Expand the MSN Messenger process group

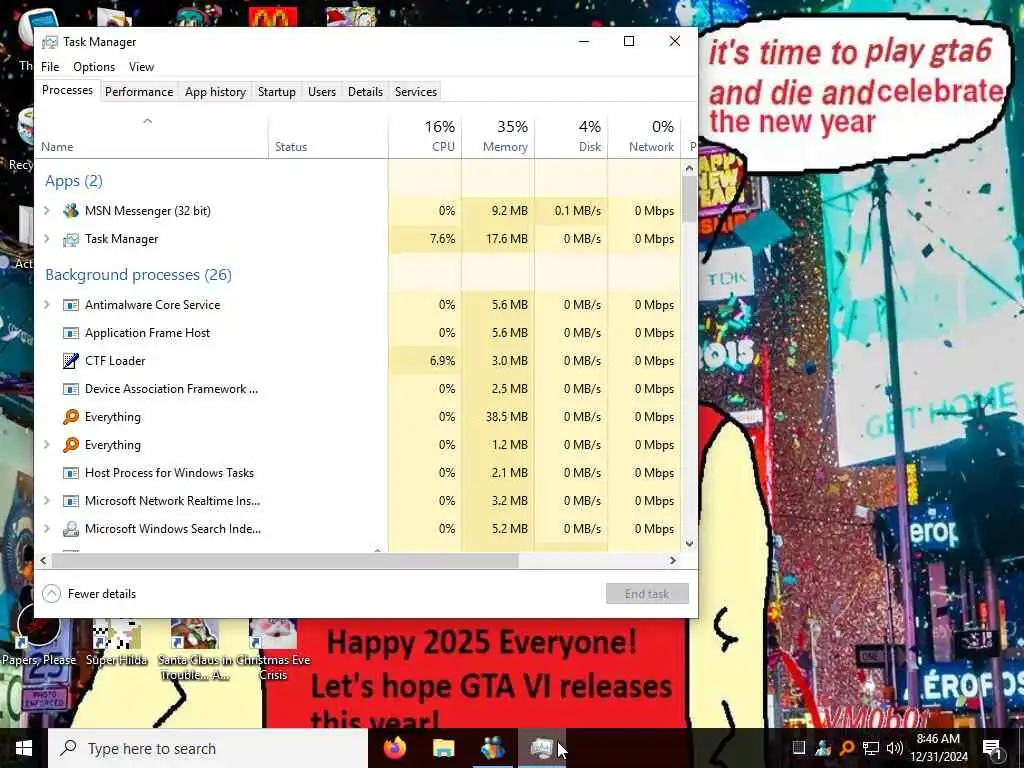click(46, 211)
